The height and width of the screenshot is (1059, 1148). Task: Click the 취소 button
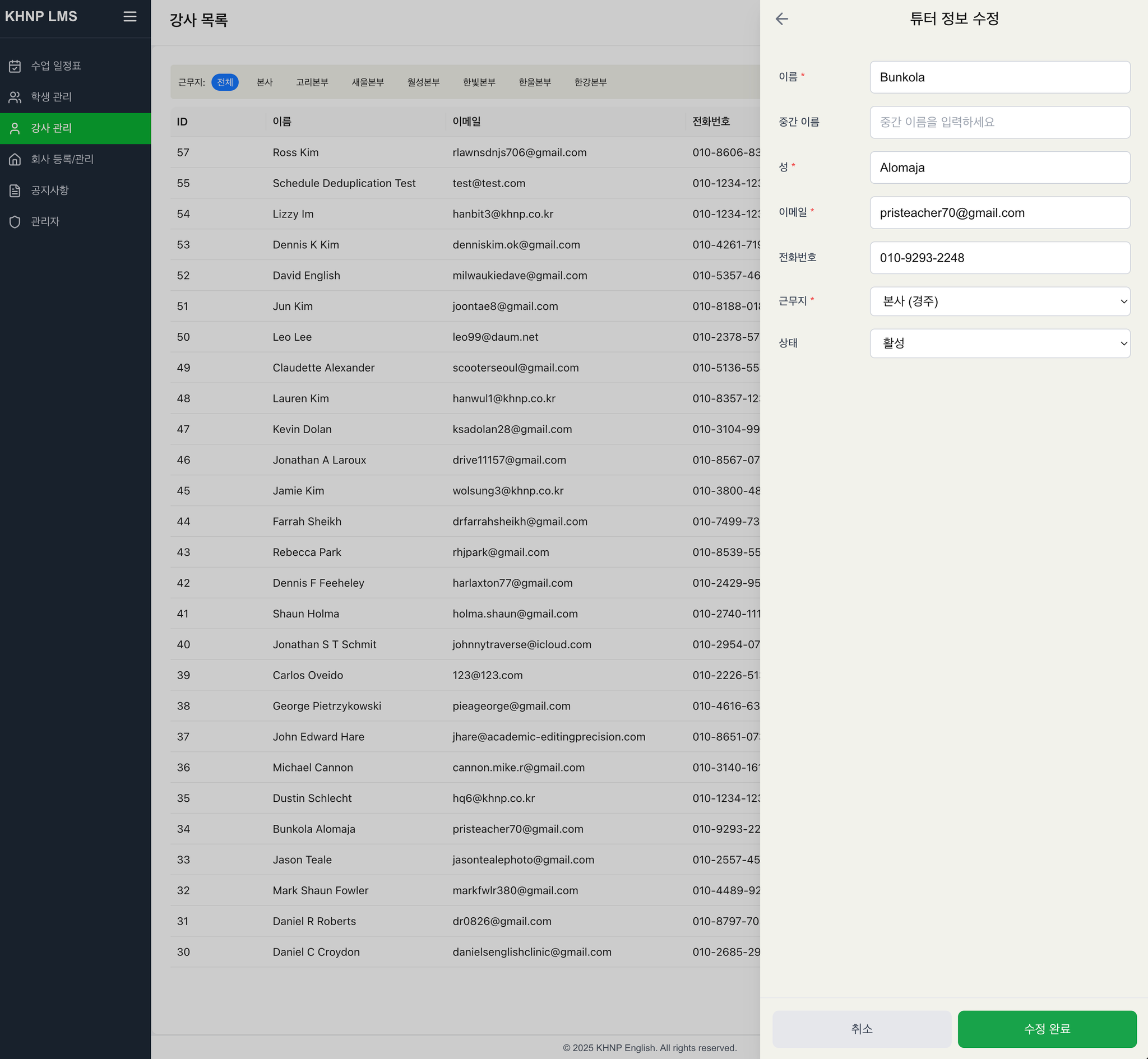[x=862, y=1029]
